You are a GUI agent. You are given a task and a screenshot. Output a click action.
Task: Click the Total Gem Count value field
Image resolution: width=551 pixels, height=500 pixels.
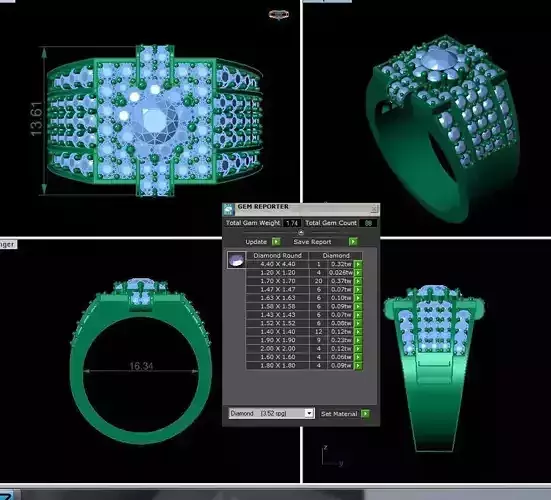point(368,223)
